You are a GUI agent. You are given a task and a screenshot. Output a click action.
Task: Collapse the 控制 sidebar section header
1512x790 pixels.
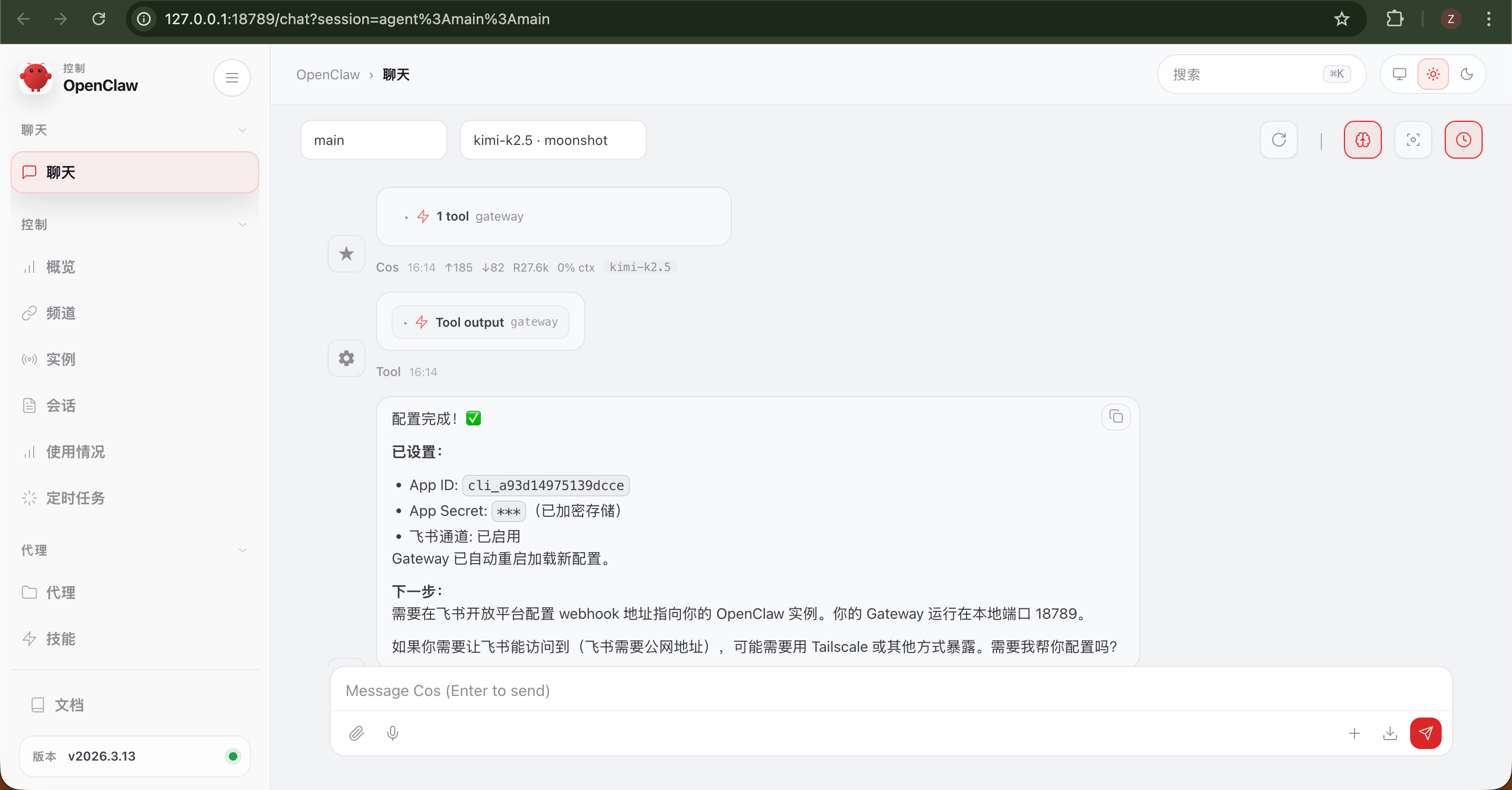pyautogui.click(x=134, y=224)
